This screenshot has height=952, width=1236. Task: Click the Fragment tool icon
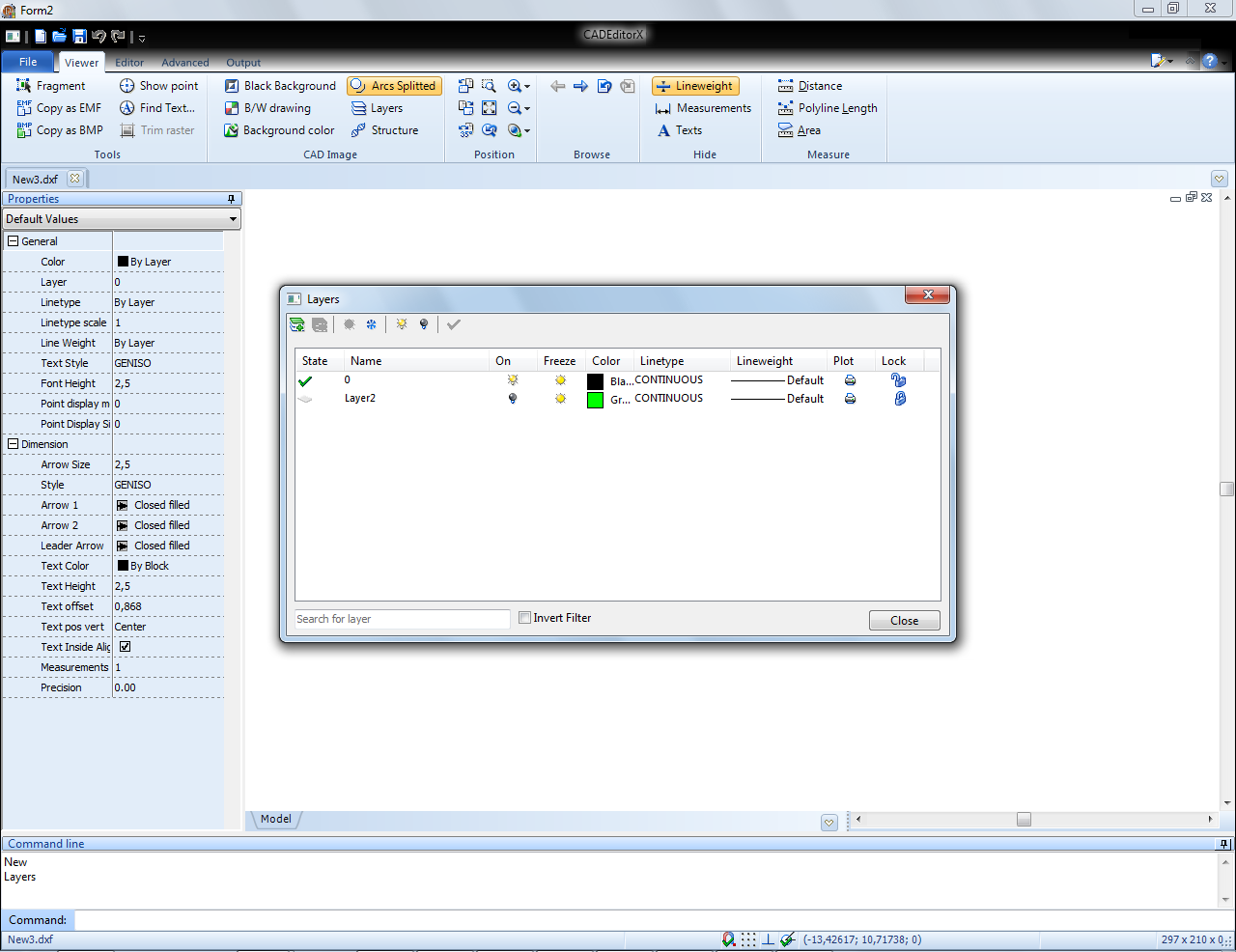pos(24,86)
